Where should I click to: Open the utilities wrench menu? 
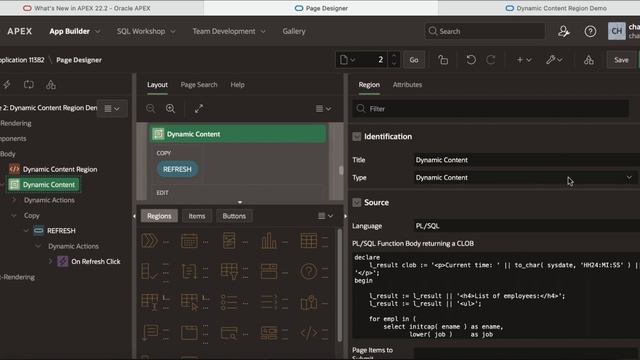(554, 60)
